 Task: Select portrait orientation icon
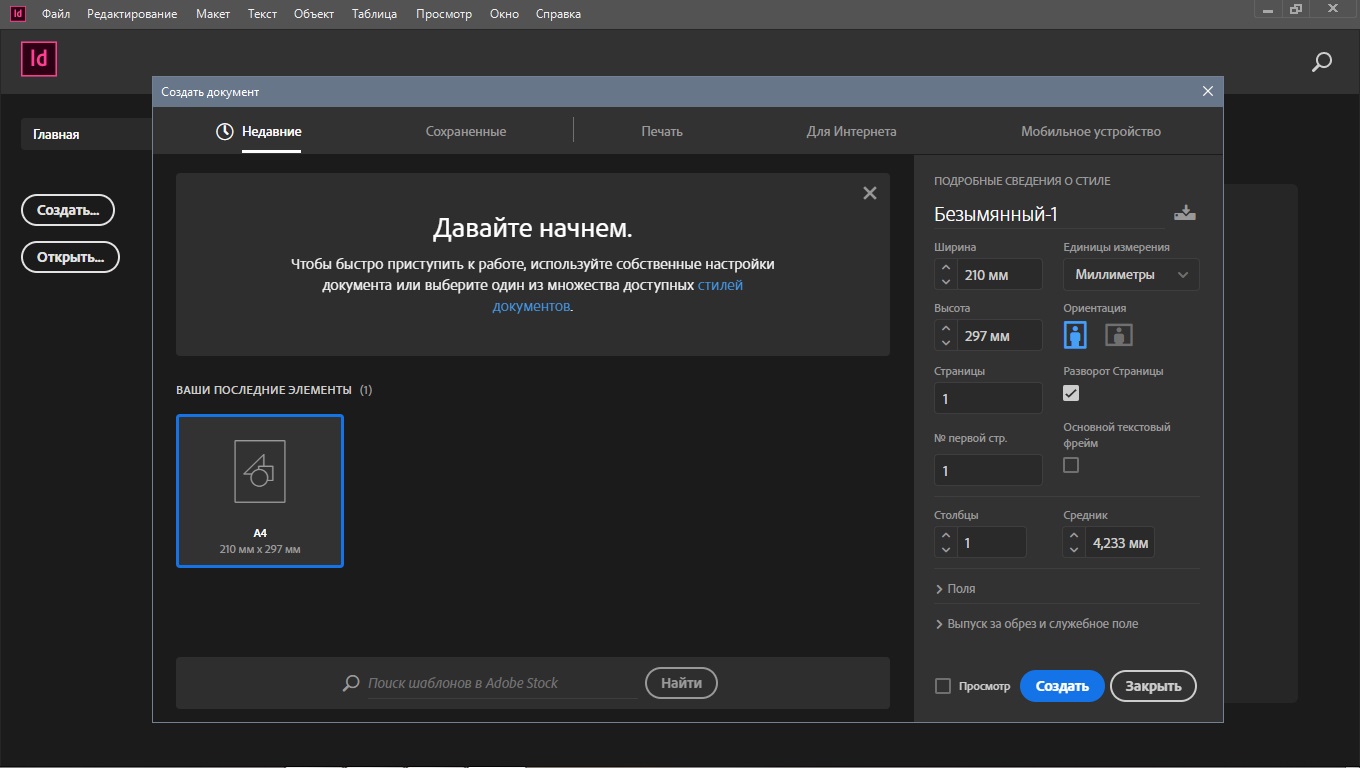click(1075, 335)
